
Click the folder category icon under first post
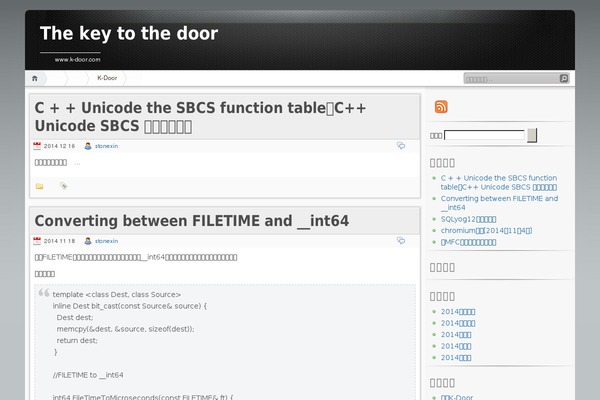click(x=39, y=186)
